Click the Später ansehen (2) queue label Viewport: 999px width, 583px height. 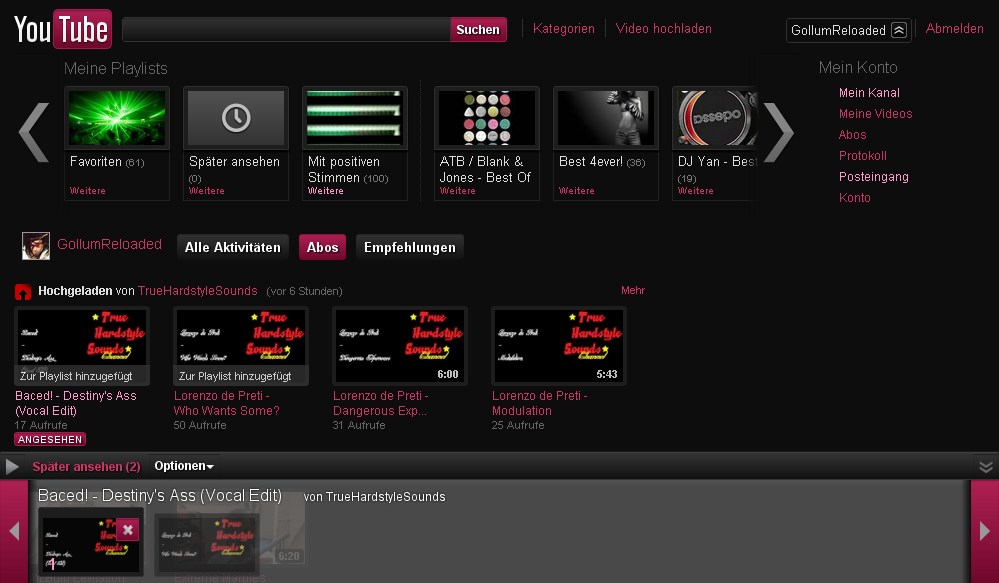coord(86,466)
